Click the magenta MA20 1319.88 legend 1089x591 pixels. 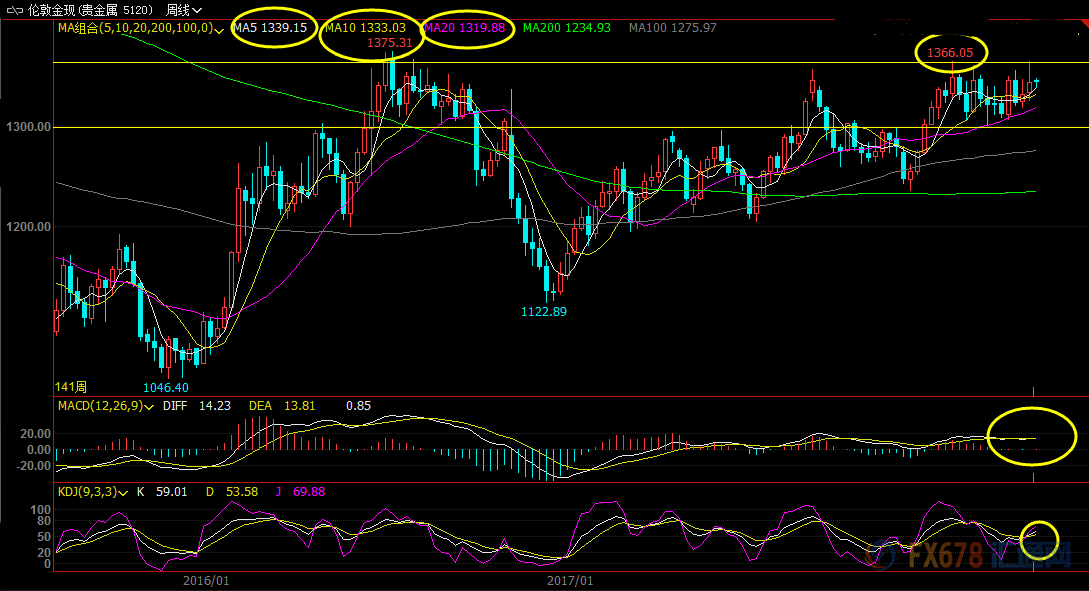pyautogui.click(x=465, y=28)
